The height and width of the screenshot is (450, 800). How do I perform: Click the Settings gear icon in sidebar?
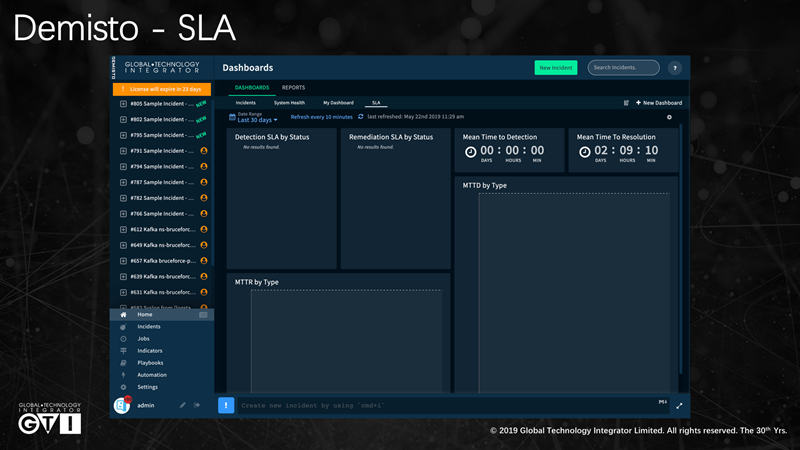123,387
